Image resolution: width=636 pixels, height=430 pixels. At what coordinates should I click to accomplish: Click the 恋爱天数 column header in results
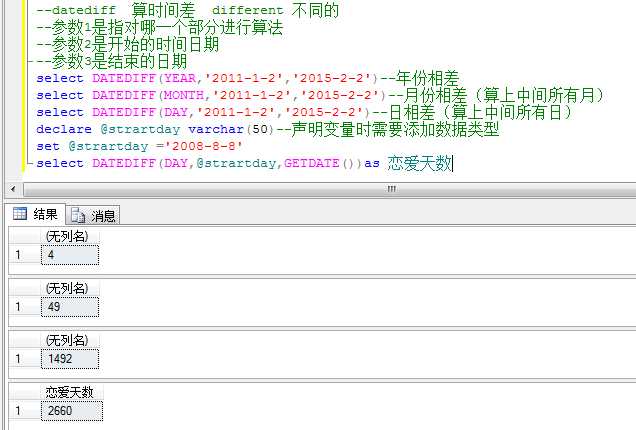[x=70, y=392]
